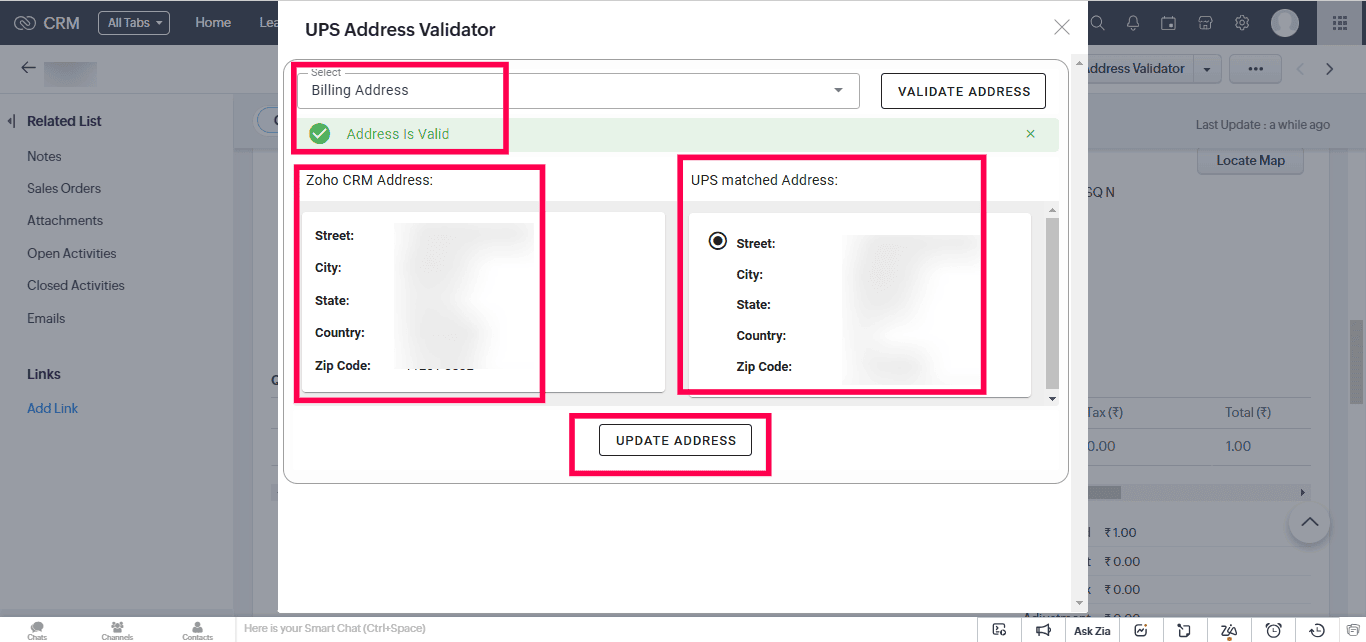Screen dimensions: 1366x642
Task: Open the user profile avatar
Action: pyautogui.click(x=1285, y=22)
